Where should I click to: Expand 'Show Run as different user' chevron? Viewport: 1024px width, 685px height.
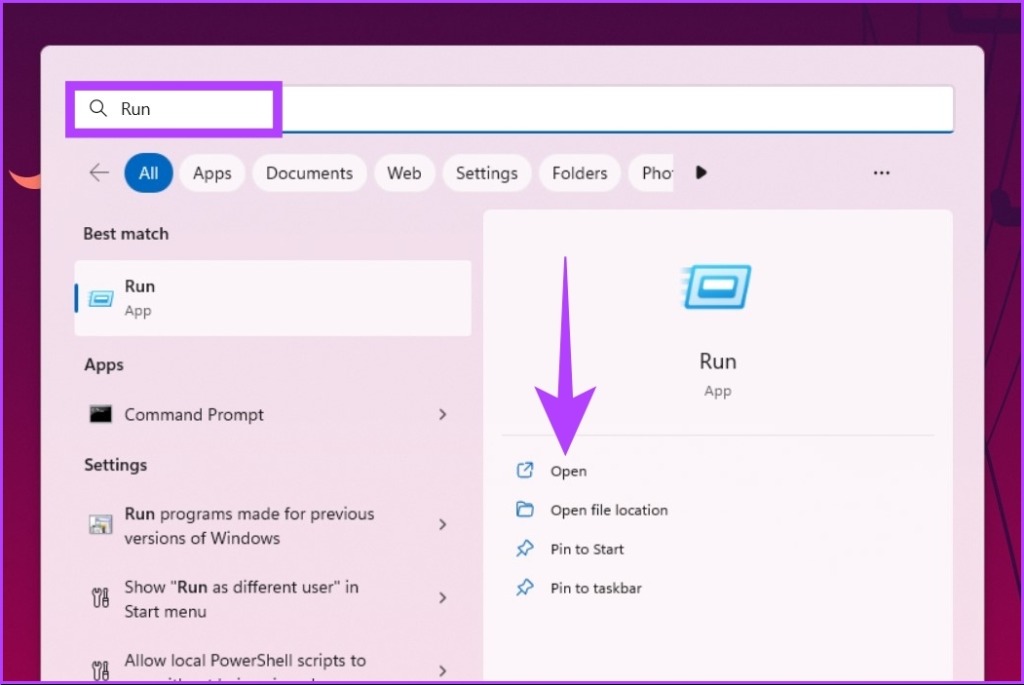442,598
